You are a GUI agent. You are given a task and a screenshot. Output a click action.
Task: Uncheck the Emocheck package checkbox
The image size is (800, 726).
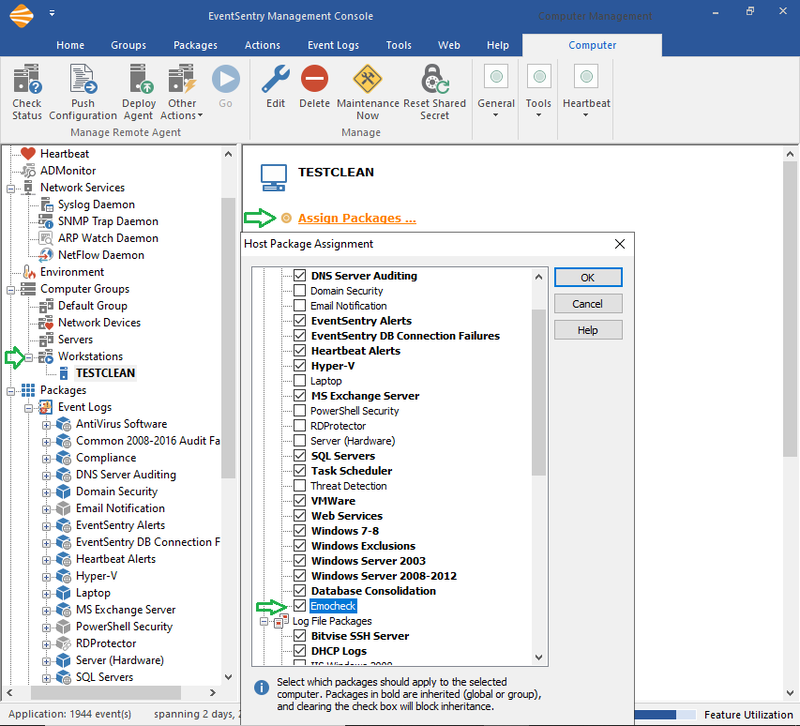point(300,606)
